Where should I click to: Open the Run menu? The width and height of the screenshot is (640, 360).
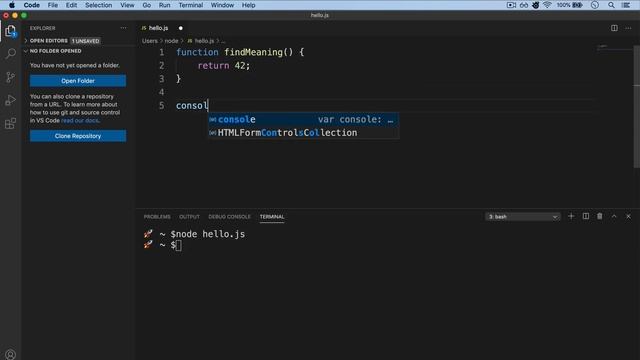tap(164, 5)
